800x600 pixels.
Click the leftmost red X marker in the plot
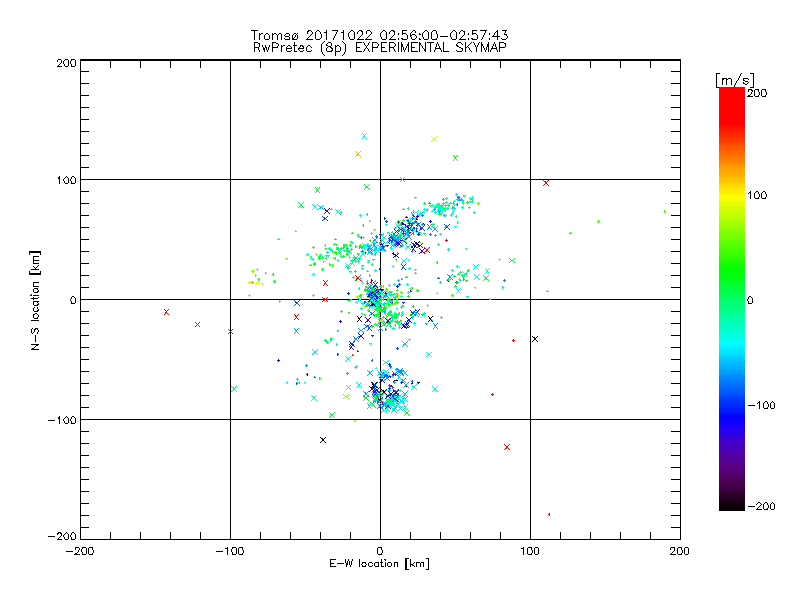(166, 312)
